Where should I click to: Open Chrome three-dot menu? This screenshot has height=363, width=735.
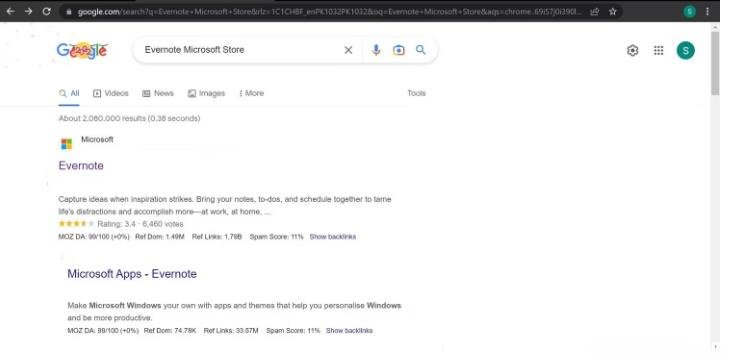coord(707,12)
